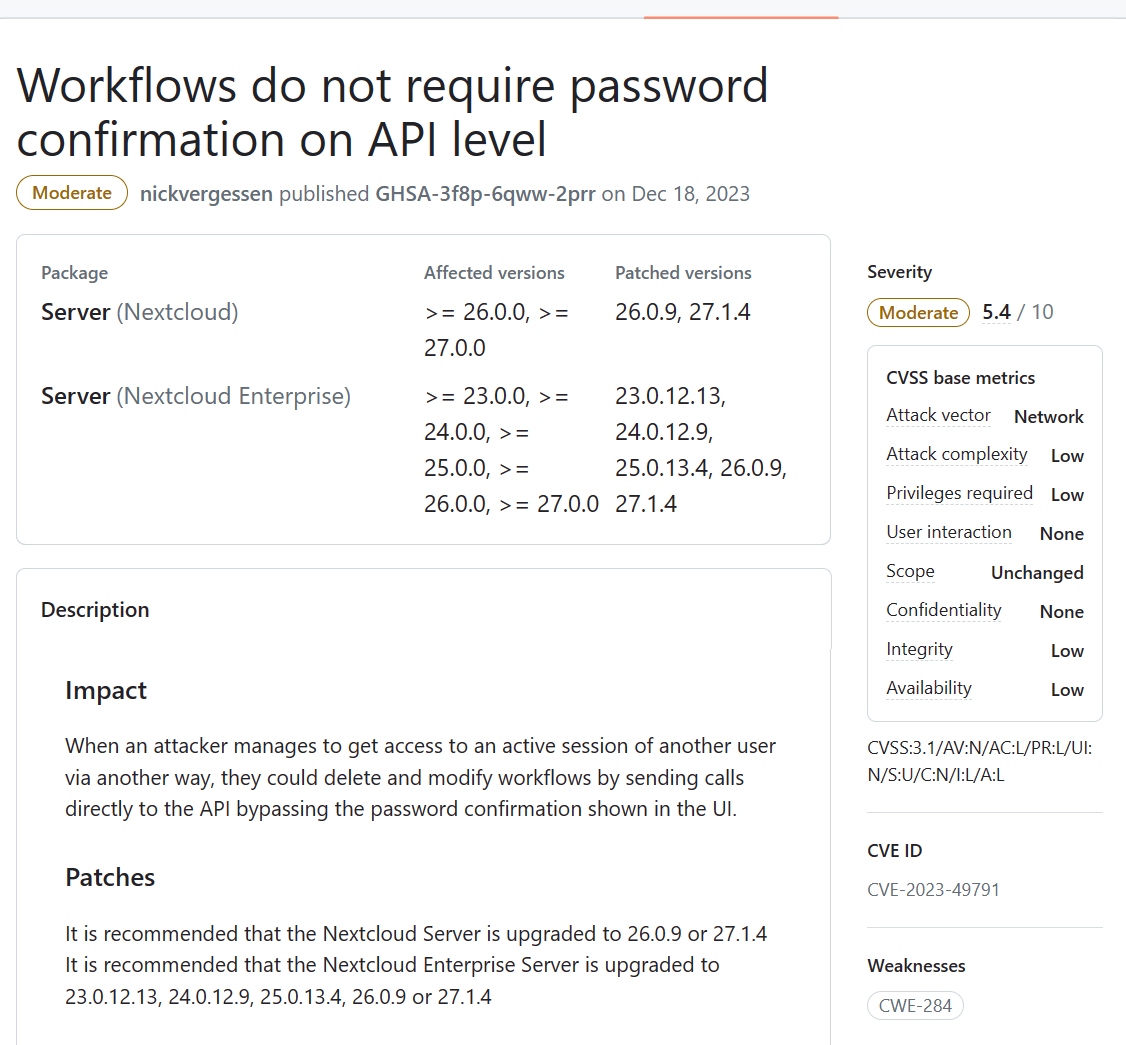Open nickvergessen author profile link
1126x1045 pixels.
click(x=206, y=194)
